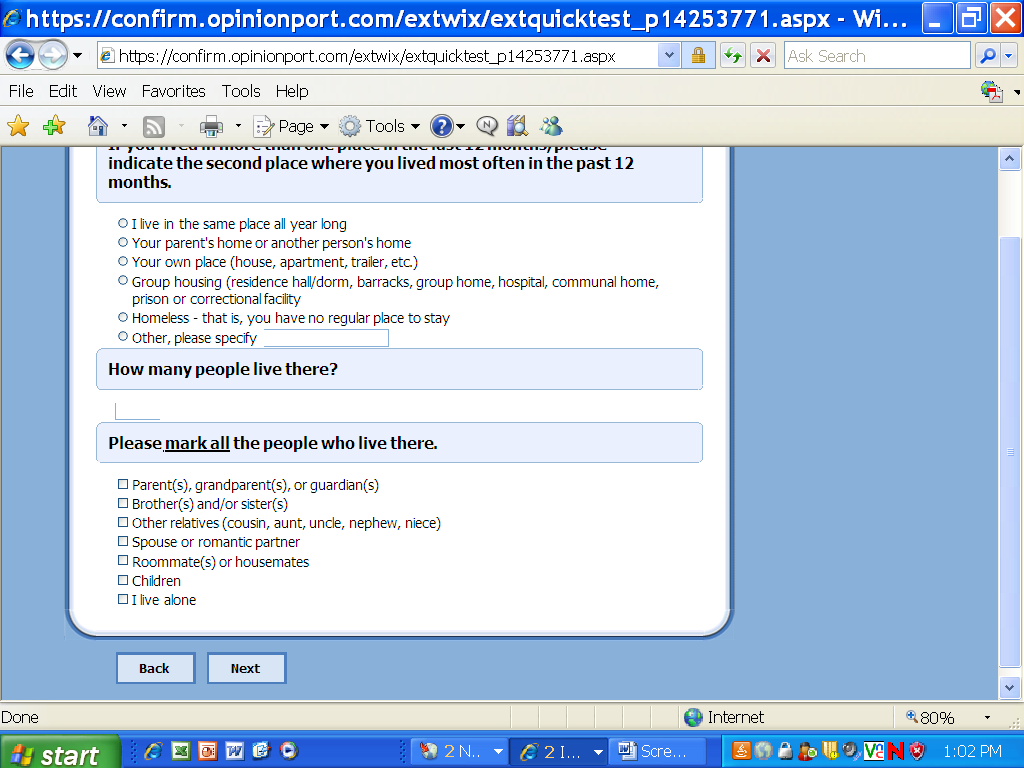Stop loading with red X icon
Screen dimensions: 1024x768
point(763,56)
